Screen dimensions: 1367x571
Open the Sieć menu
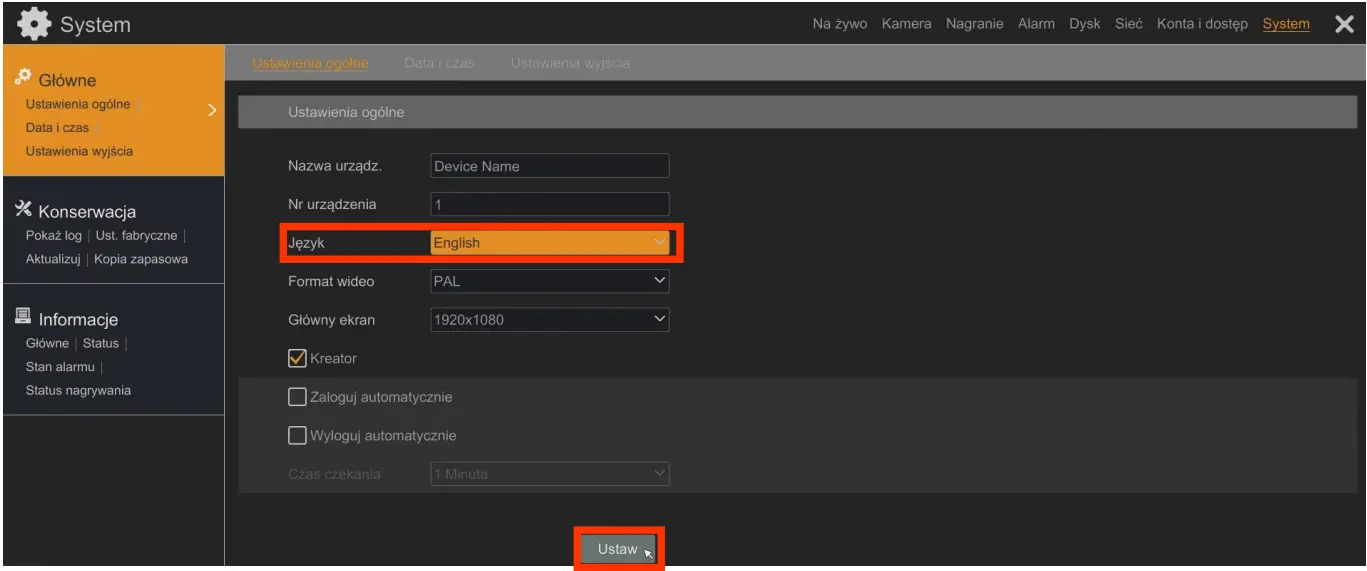1129,24
